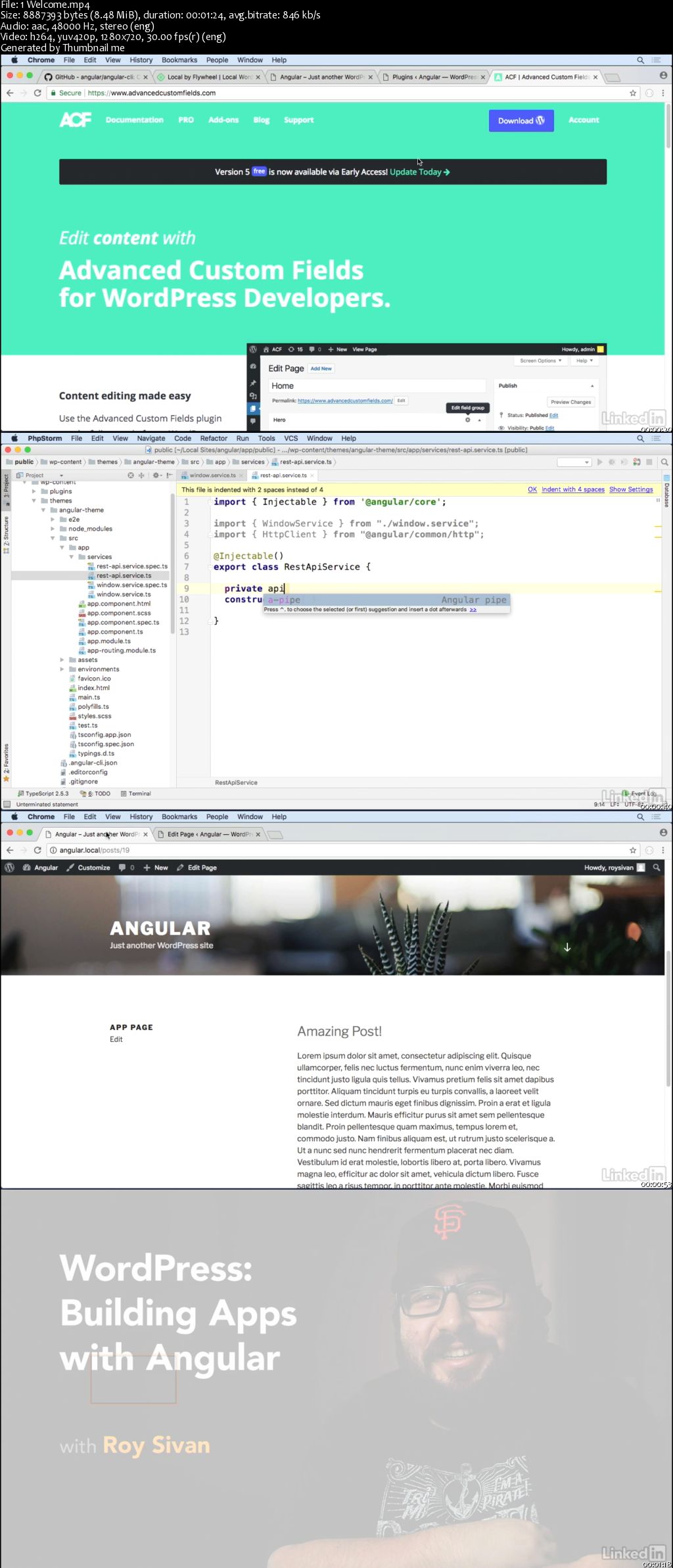The width and height of the screenshot is (673, 1568).
Task: Select the window.service.ts editor tab
Action: pos(212,475)
